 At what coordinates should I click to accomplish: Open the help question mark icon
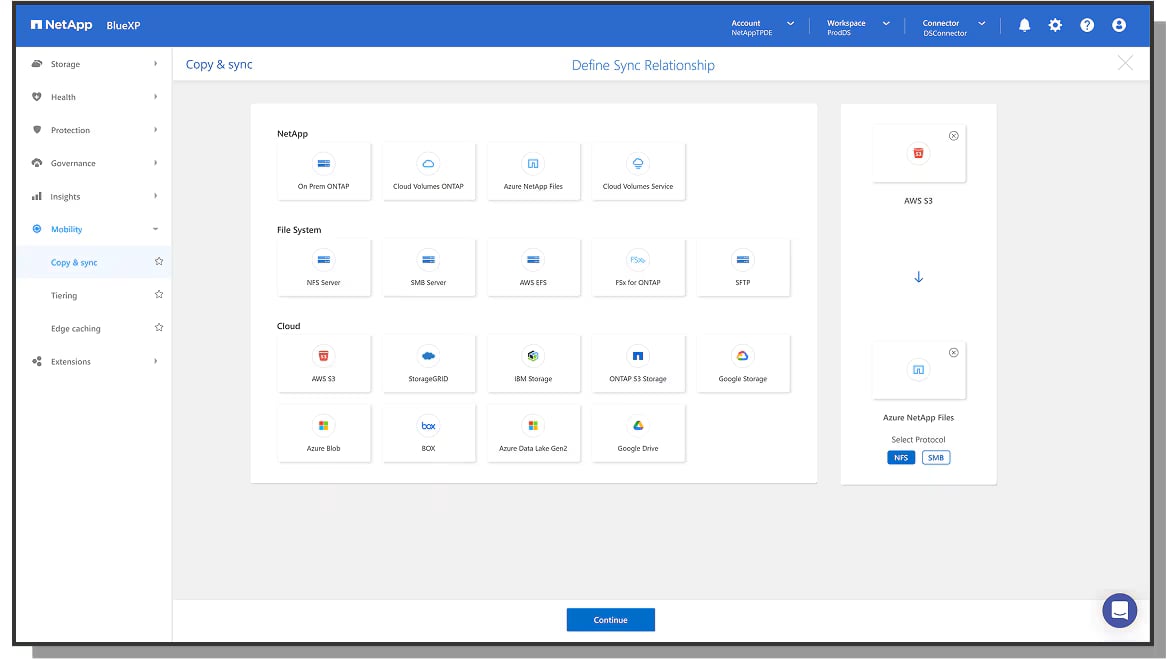point(1087,26)
